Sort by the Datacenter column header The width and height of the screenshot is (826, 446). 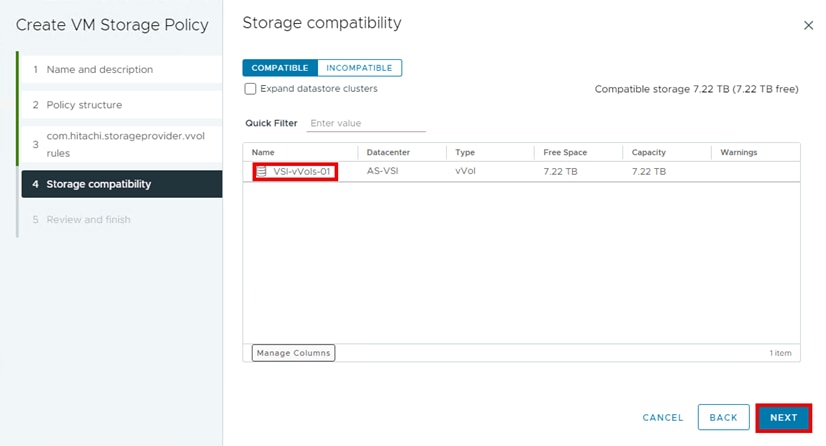click(388, 152)
